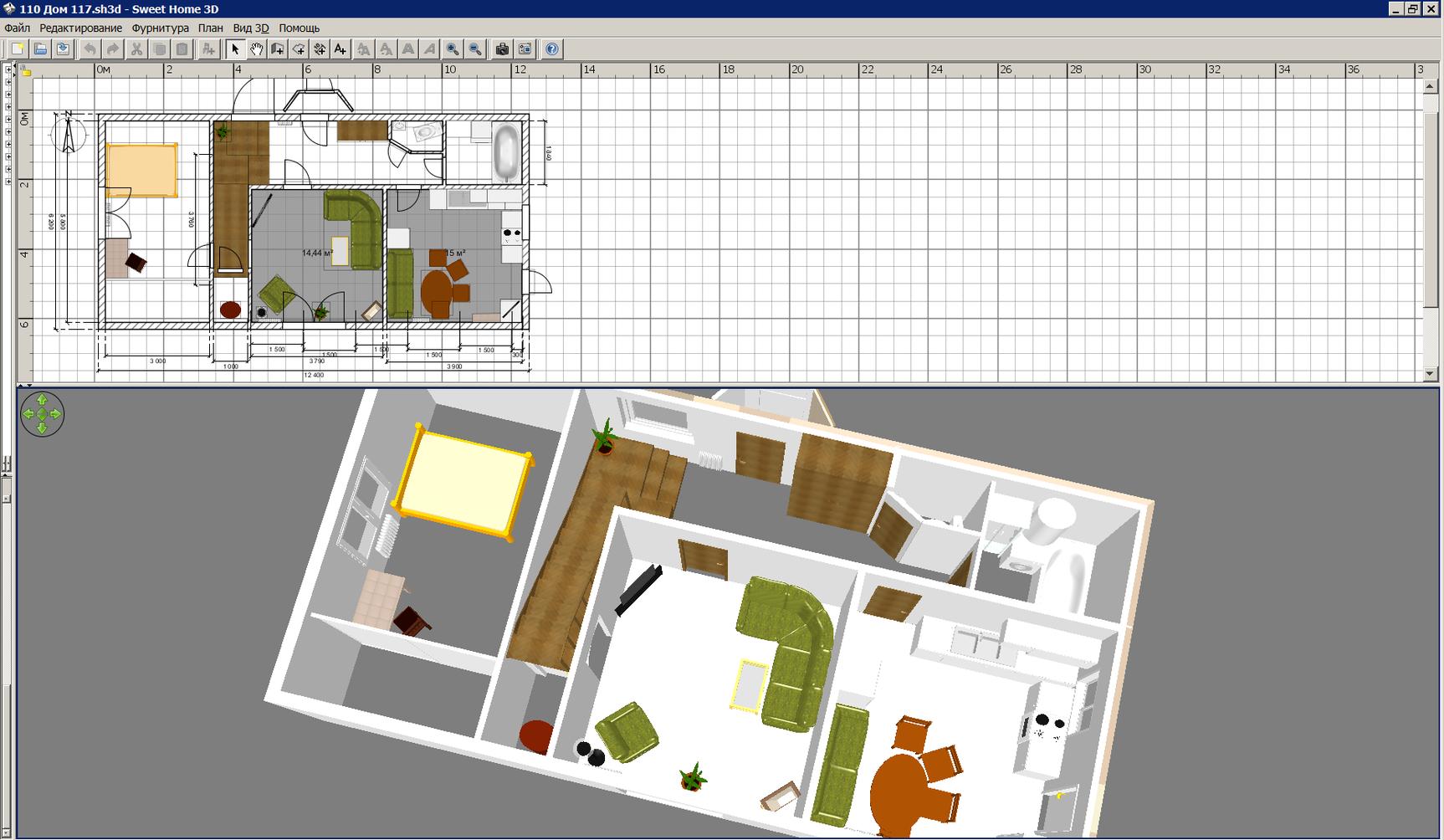Click the Zoom out magnifier icon

[475, 49]
